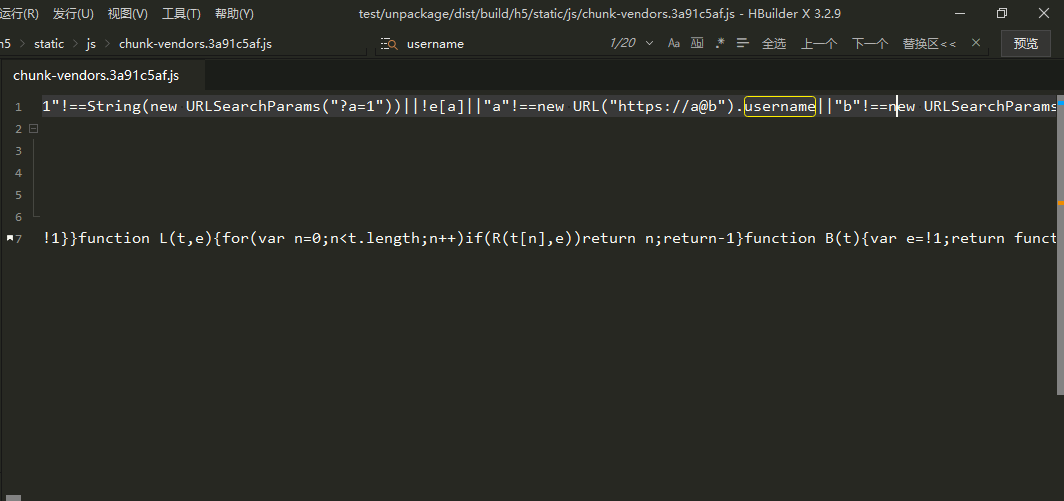Collapse the code fold at line 2
This screenshot has height=501, width=1064.
(33, 129)
